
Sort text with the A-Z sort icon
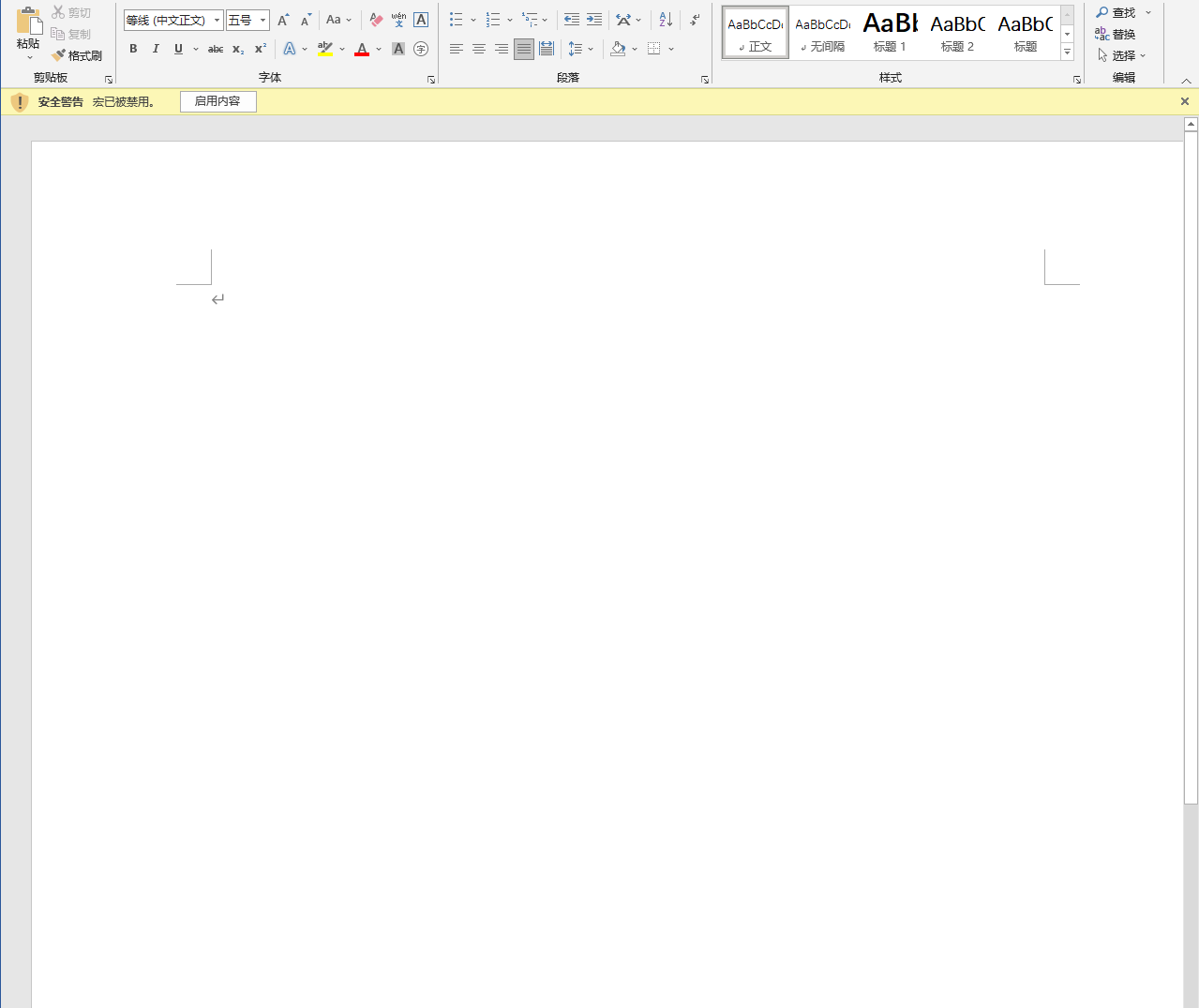click(666, 20)
